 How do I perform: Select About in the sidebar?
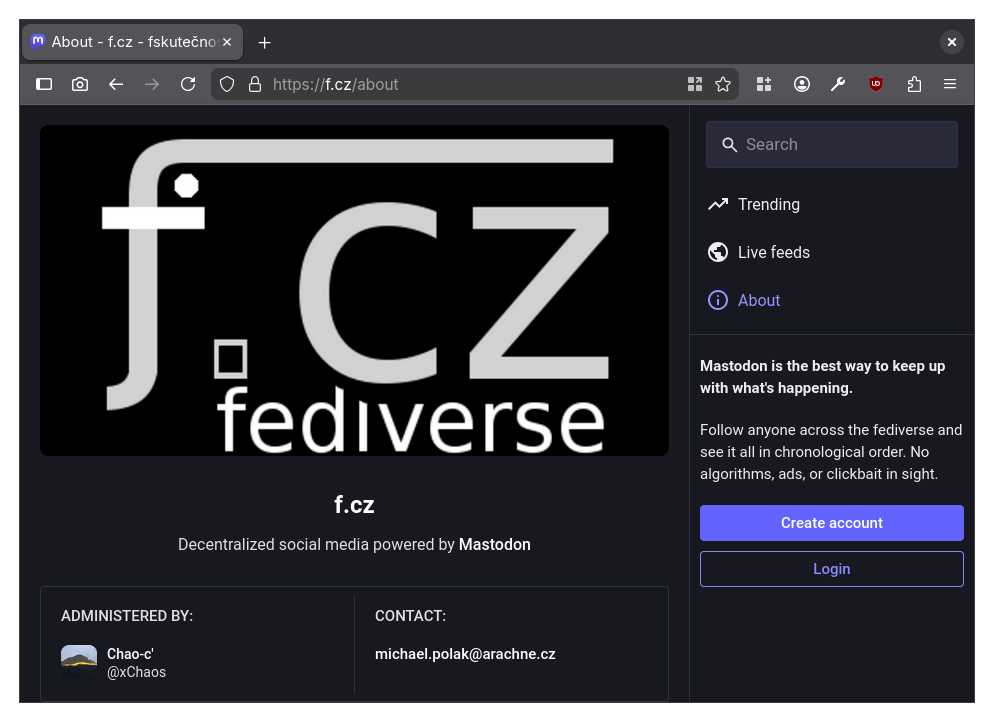[x=744, y=300]
